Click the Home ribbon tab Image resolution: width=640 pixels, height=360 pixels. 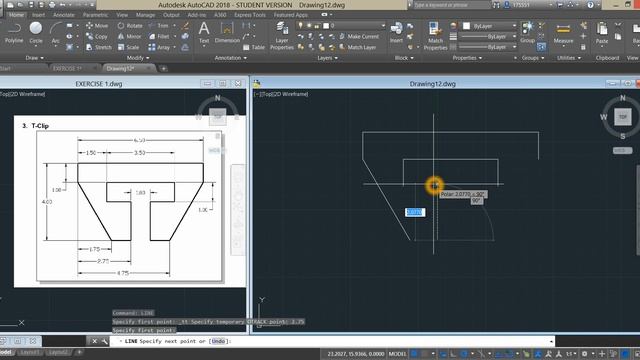(x=16, y=15)
